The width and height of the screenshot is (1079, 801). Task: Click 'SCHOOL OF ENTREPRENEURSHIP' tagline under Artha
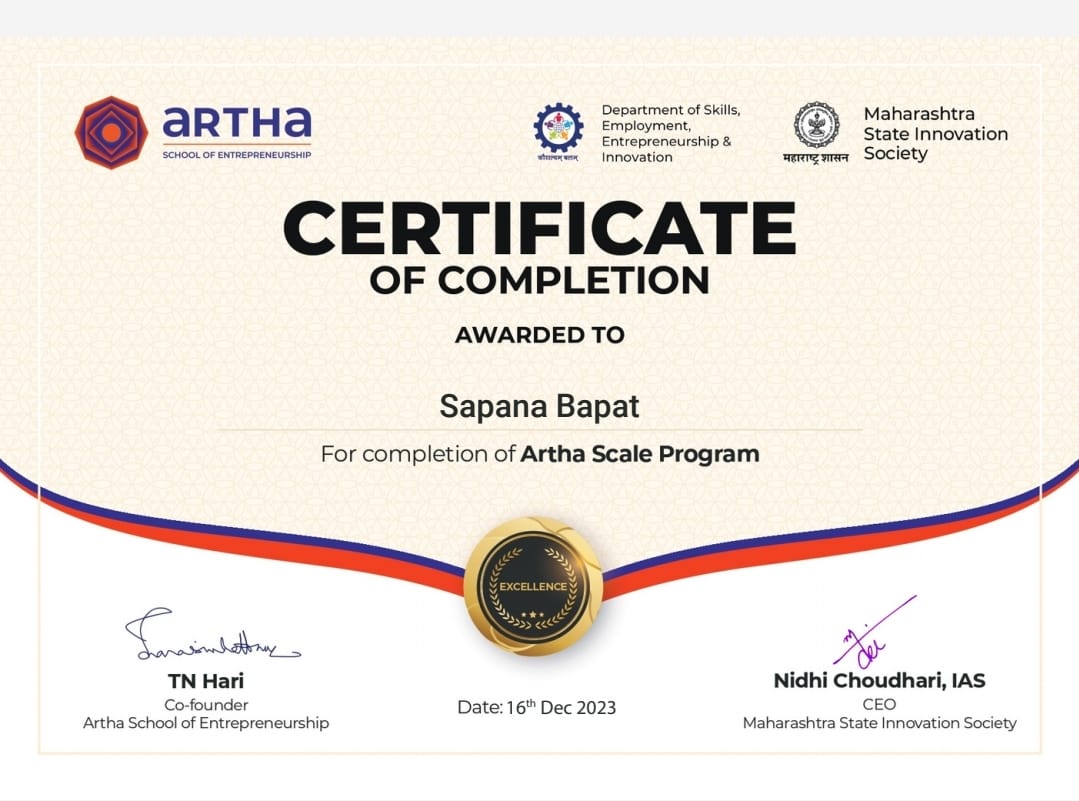tap(237, 155)
